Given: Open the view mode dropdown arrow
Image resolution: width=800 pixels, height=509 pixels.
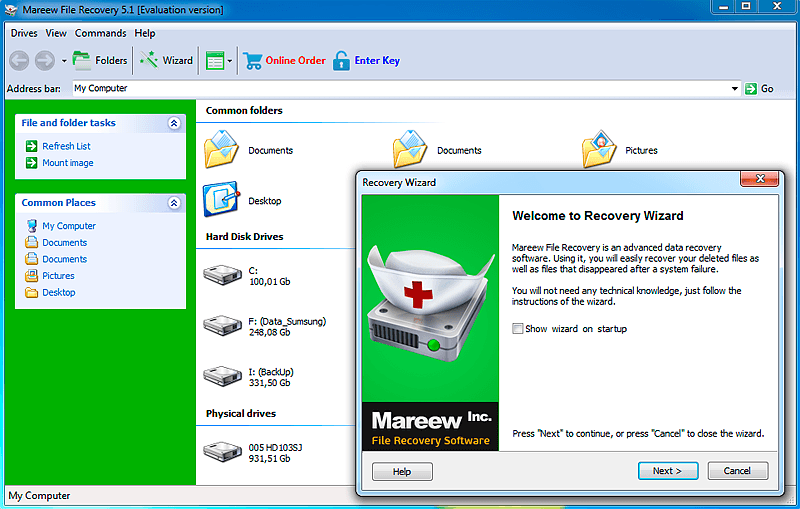Looking at the screenshot, I should tap(230, 61).
